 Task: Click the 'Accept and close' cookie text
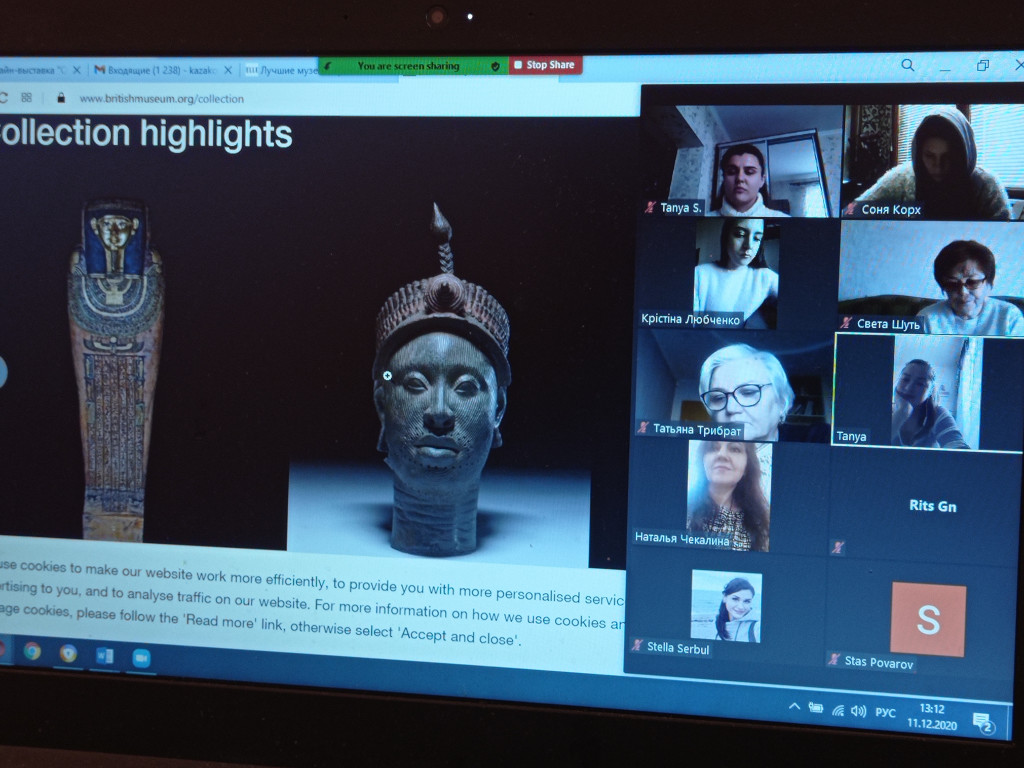(459, 636)
